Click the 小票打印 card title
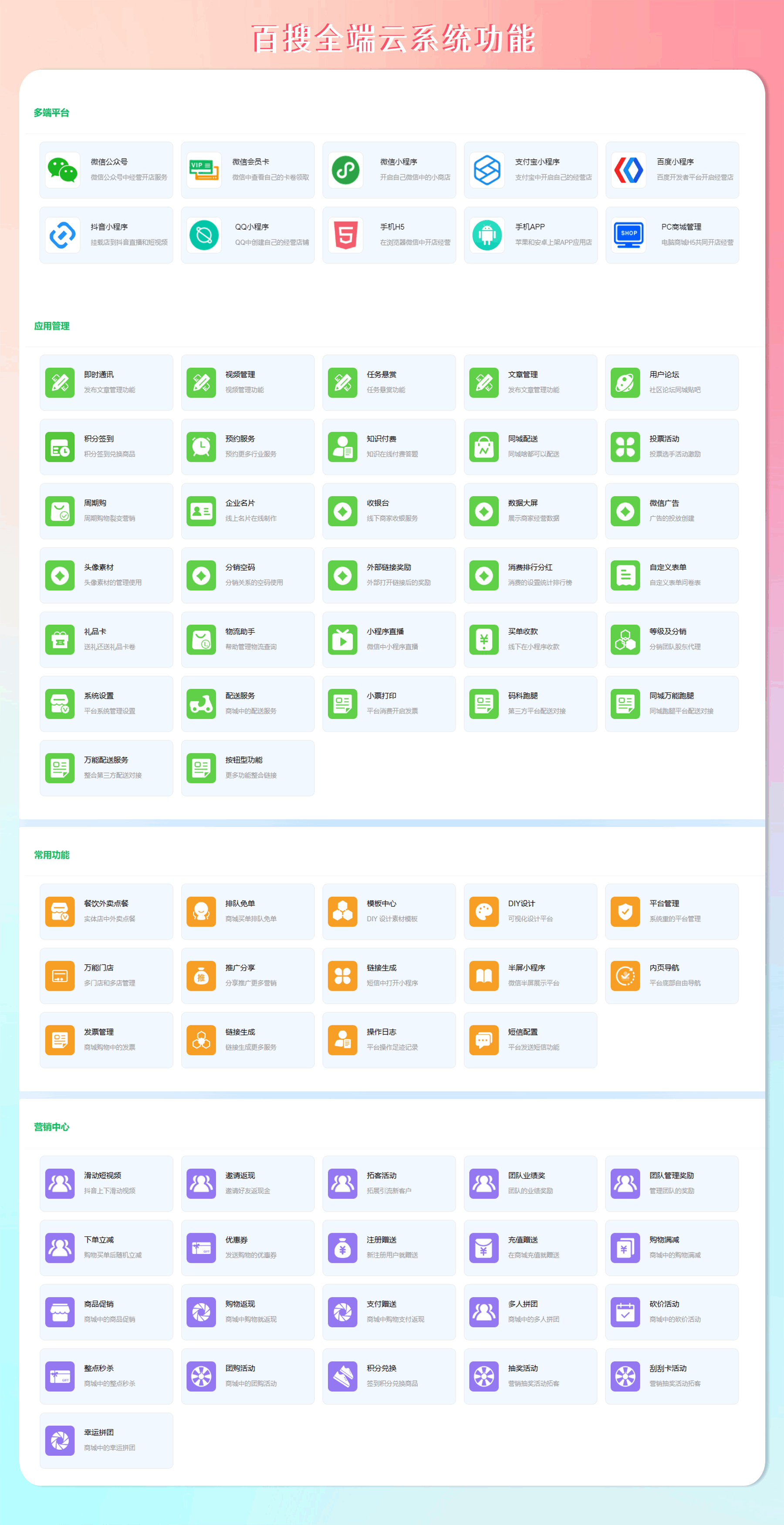This screenshot has width=784, height=1525. coord(382,695)
